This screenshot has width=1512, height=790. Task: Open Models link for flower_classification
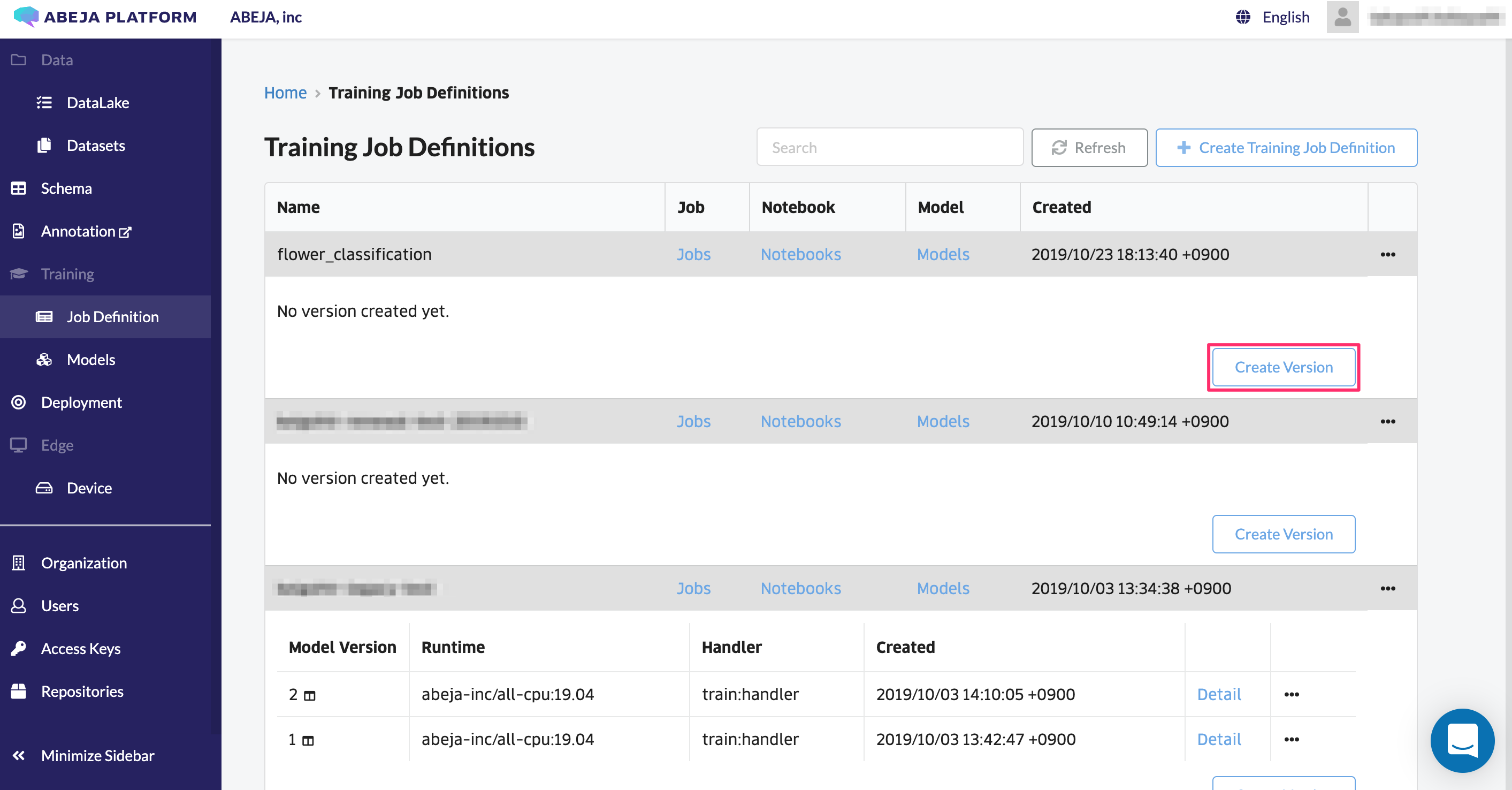pyautogui.click(x=943, y=254)
